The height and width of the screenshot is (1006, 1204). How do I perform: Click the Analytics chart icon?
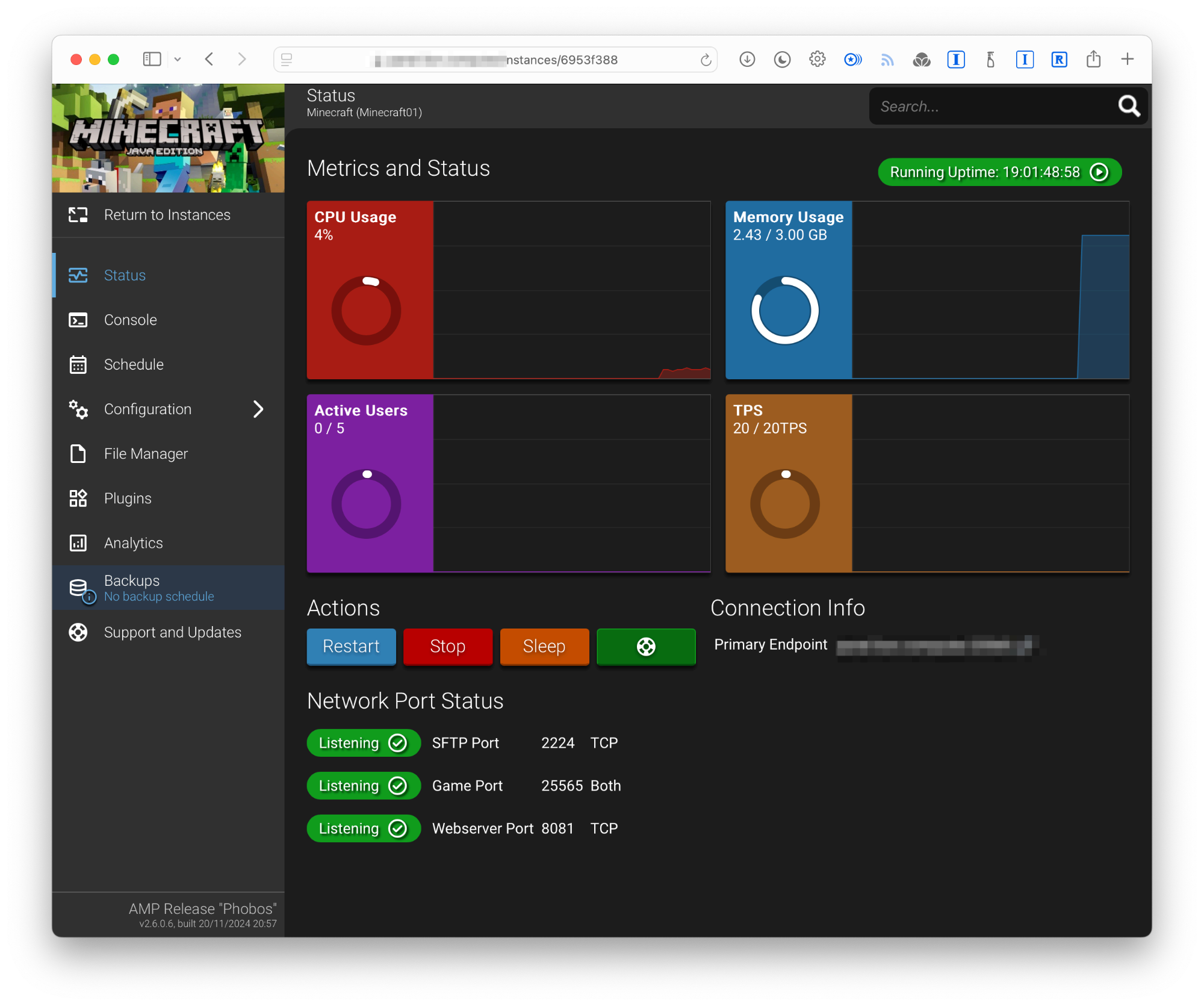(78, 543)
